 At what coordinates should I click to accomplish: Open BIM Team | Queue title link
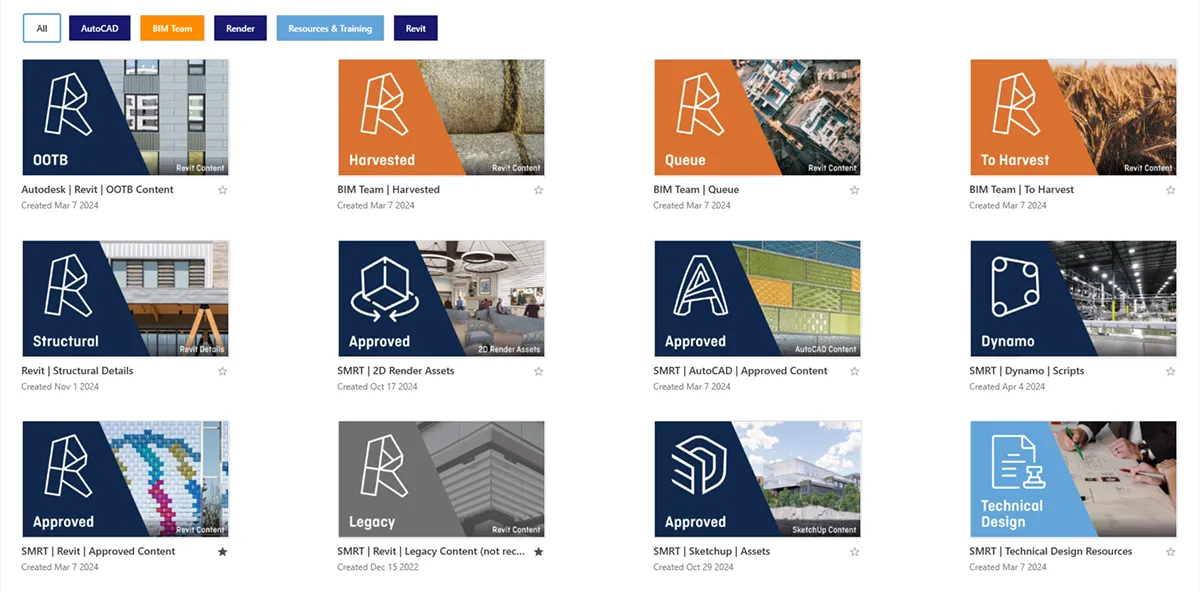[696, 190]
